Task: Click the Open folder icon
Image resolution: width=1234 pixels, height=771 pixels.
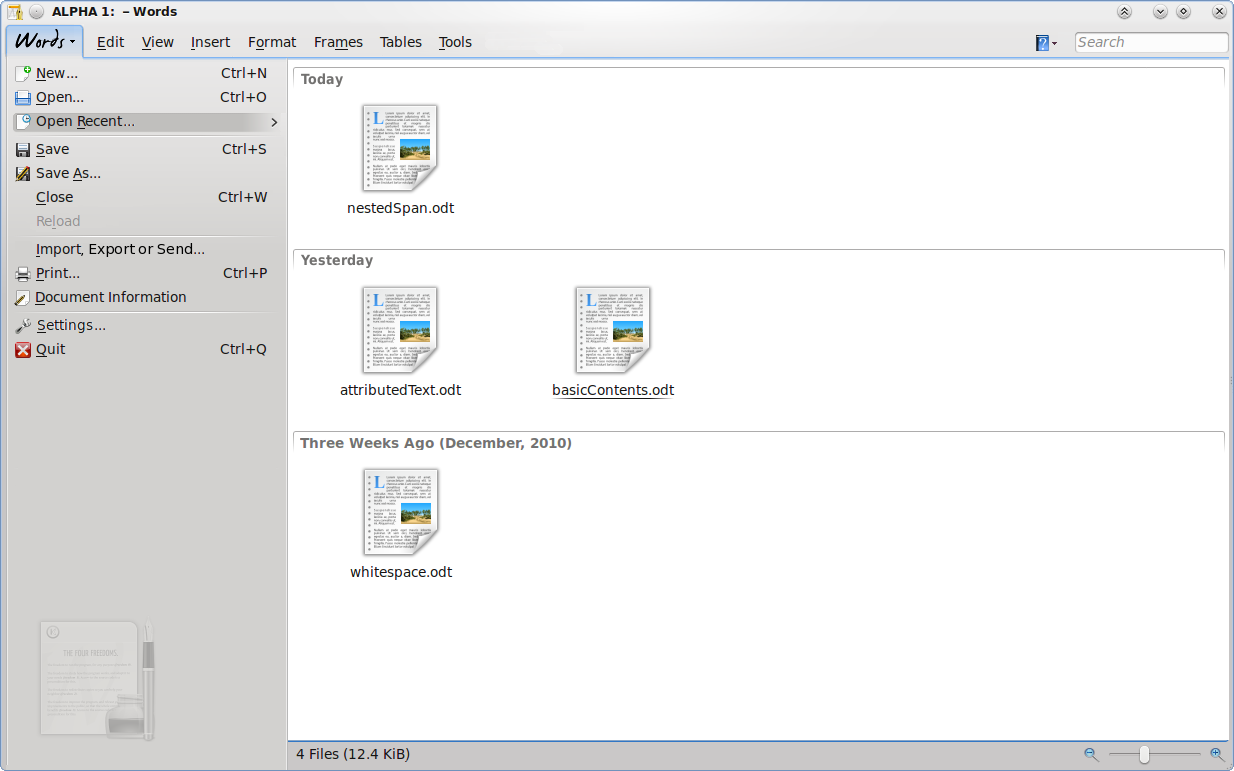Action: tap(23, 98)
